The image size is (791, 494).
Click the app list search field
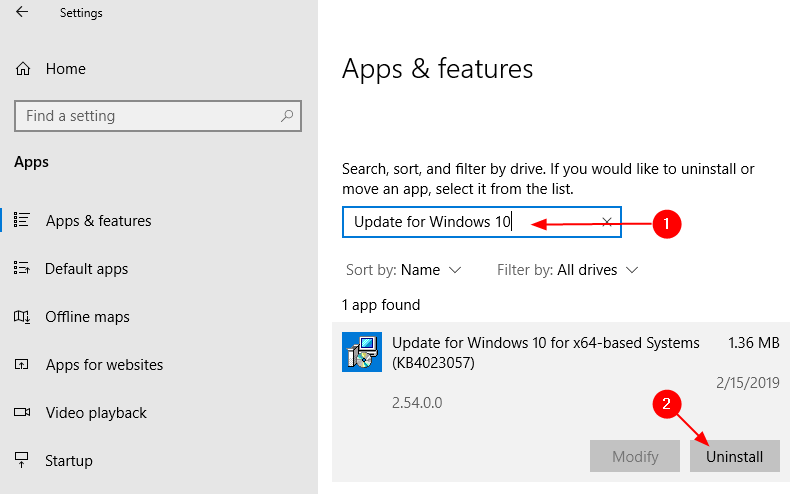[482, 222]
